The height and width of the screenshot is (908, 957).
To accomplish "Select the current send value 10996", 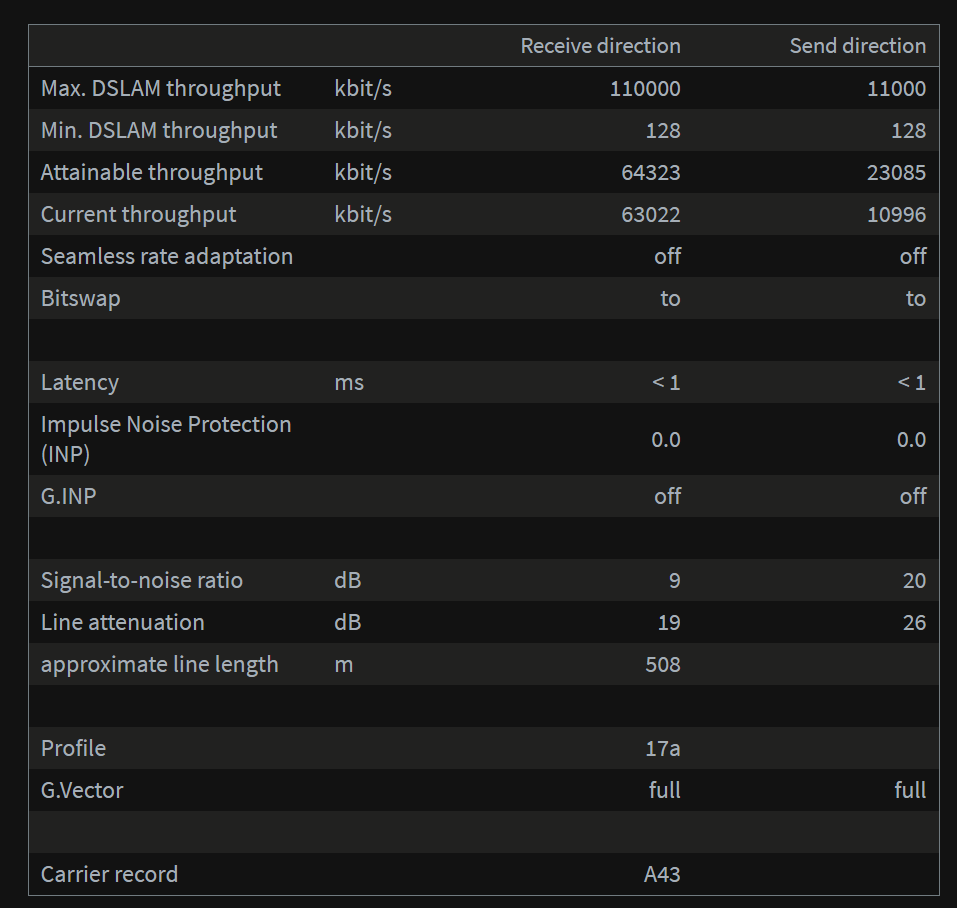I will (896, 215).
